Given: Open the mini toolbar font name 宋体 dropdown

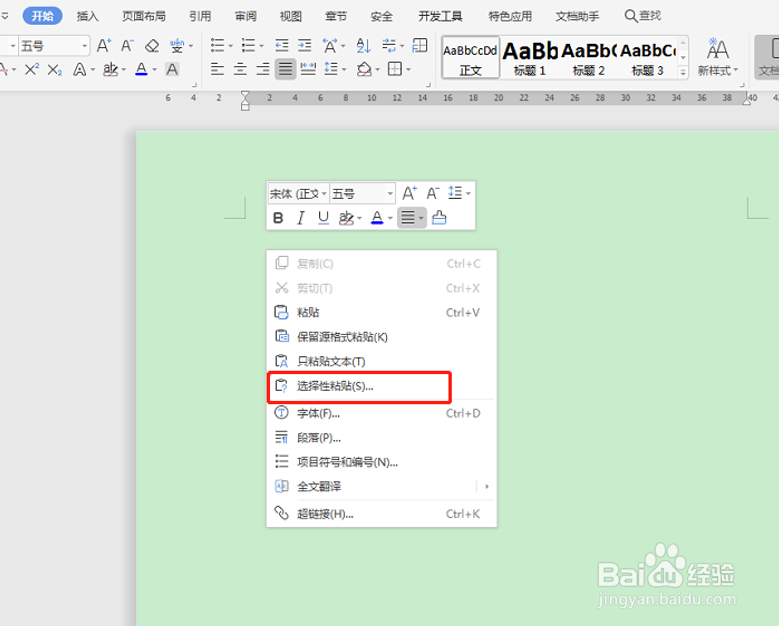Looking at the screenshot, I should coord(324,194).
